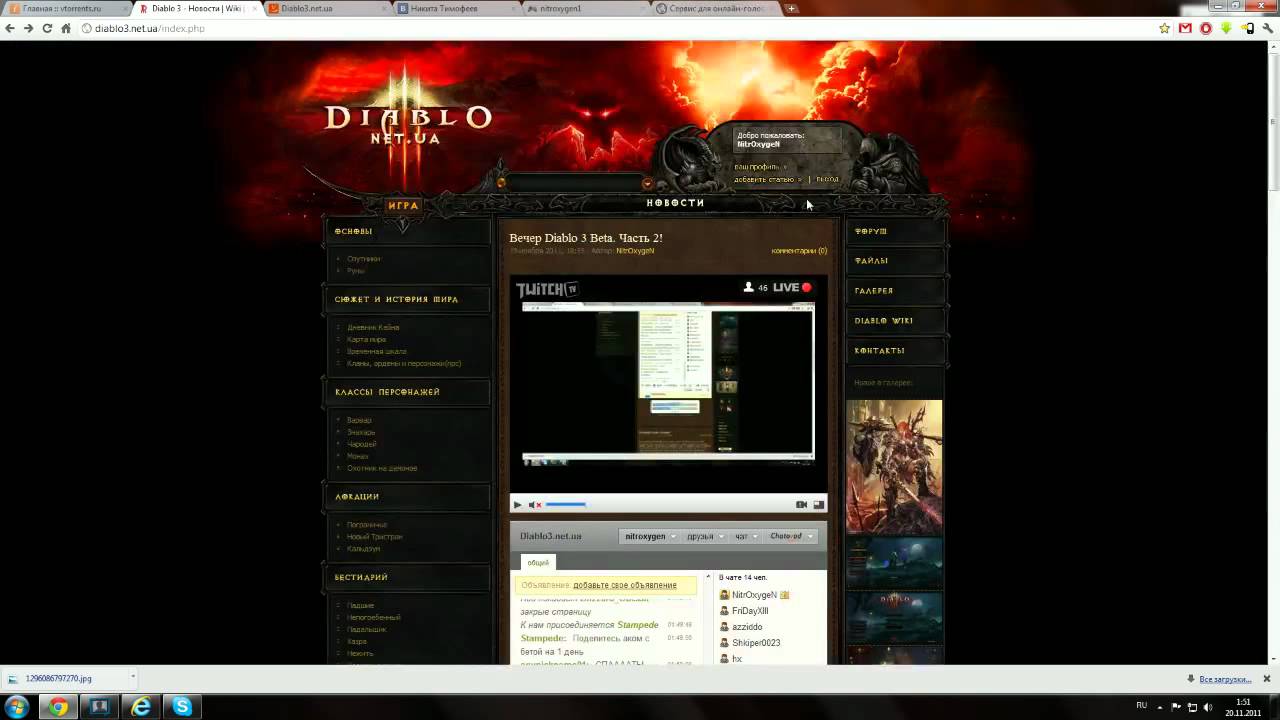Screen dimensions: 1280x720
Task: Click author NitrOxygeN under article title
Action: [635, 251]
